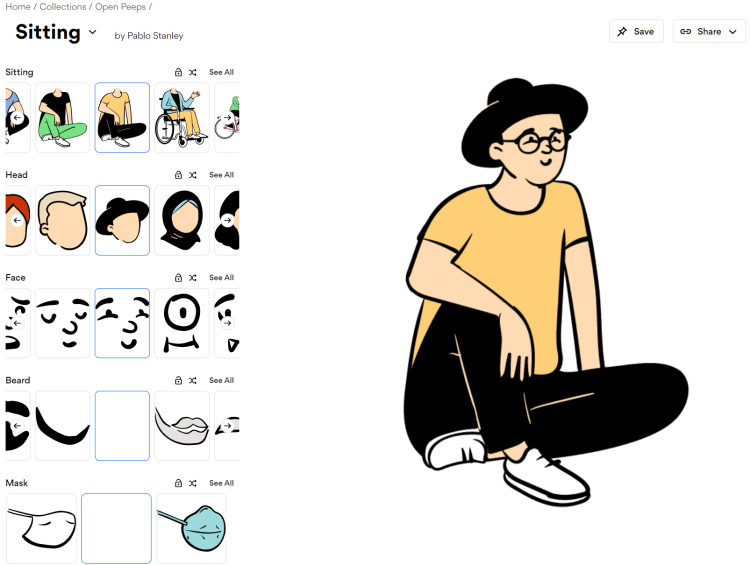Apply the teal respirator mask
This screenshot has height=565, width=750.
[191, 529]
